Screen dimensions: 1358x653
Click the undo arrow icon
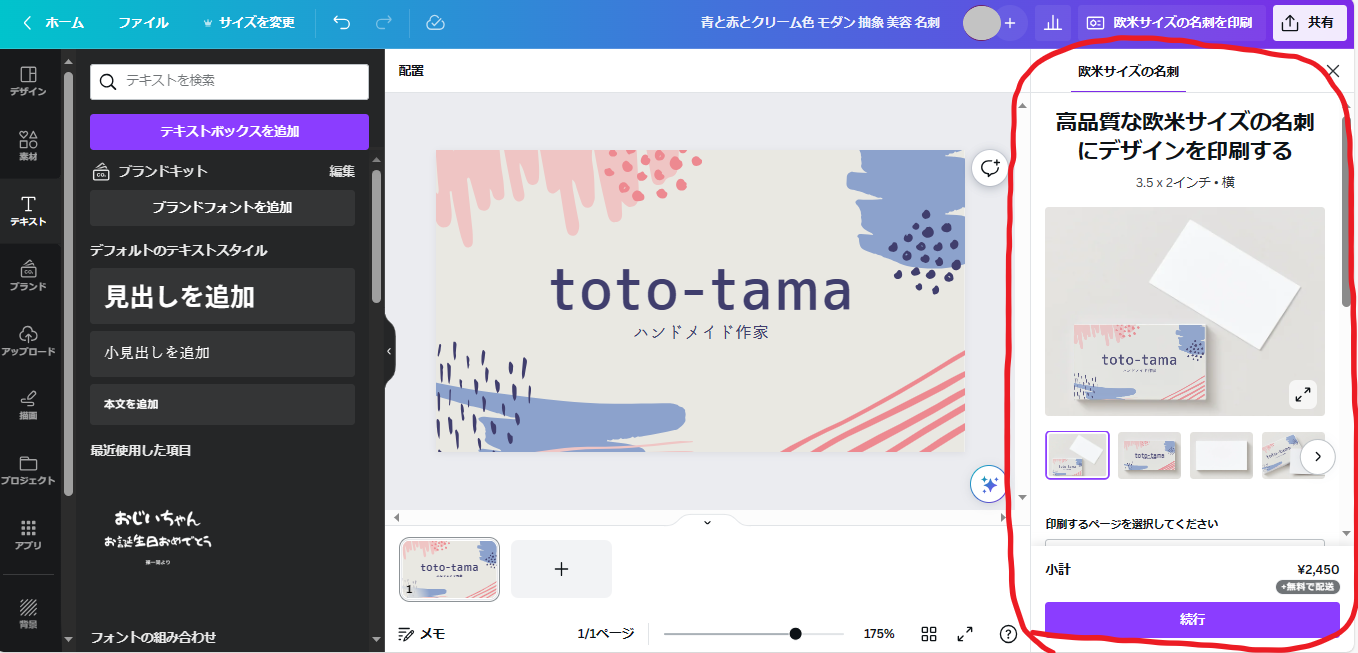click(x=342, y=22)
